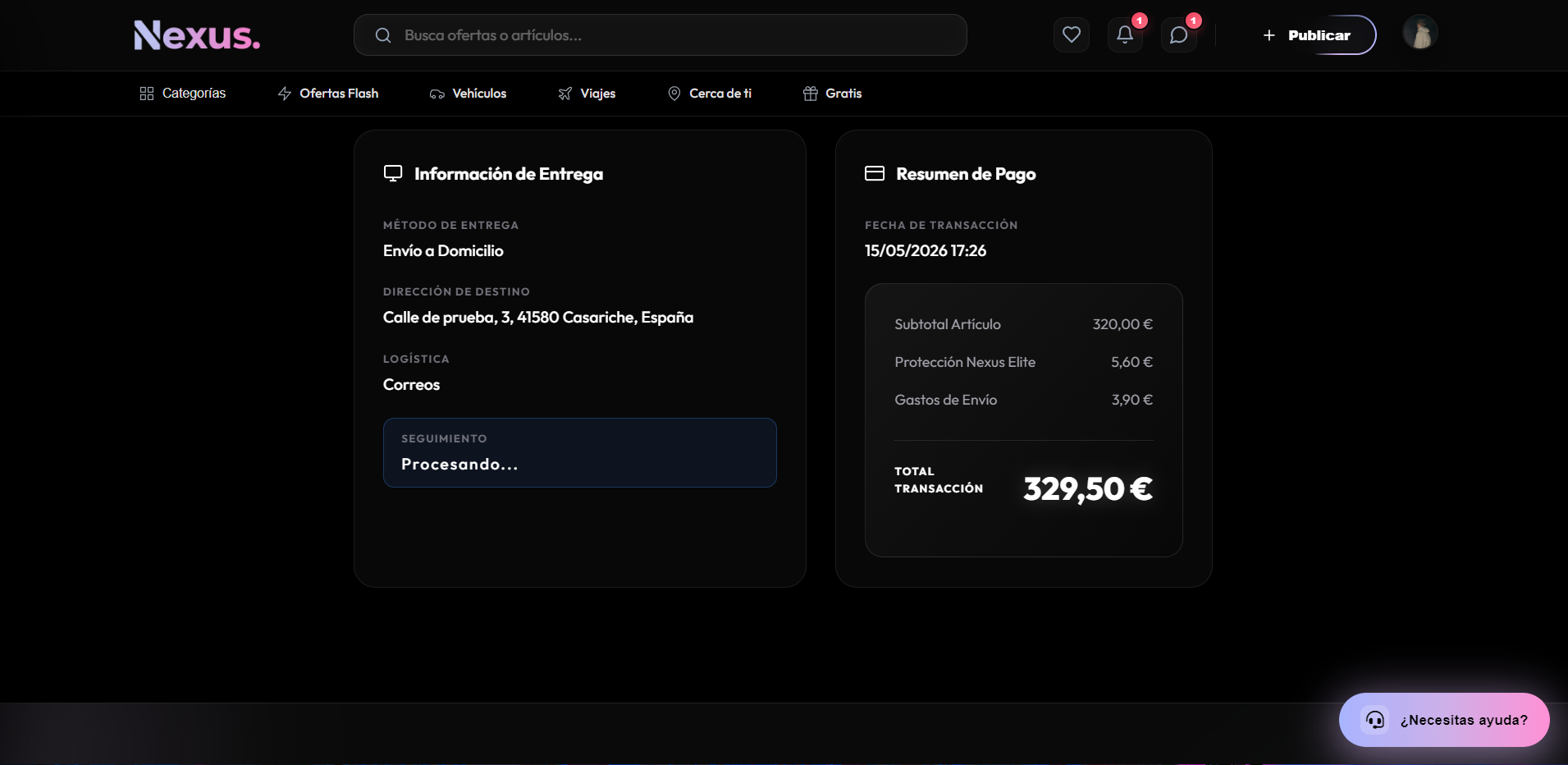Screen dimensions: 1568x765
Task: Click the Seguimiento 'Procesando...' box
Action: pyautogui.click(x=580, y=452)
